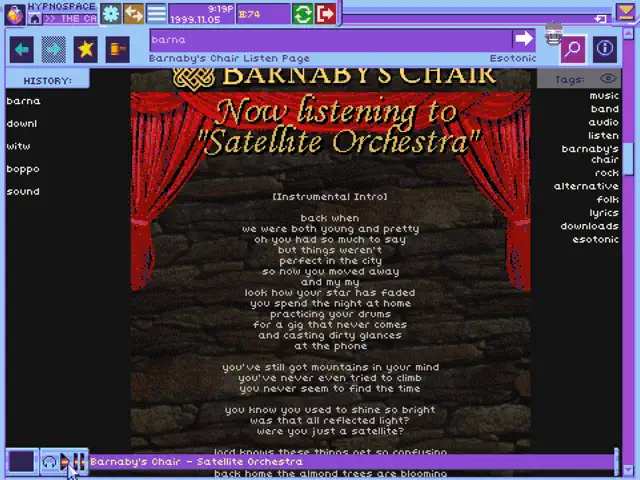
Task: Open the HypnOS orb main menu icon
Action: [15, 15]
